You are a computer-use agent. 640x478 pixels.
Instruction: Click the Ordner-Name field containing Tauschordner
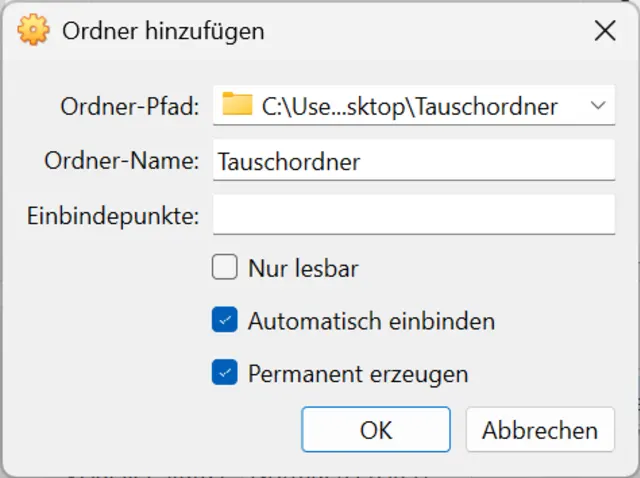[413, 161]
